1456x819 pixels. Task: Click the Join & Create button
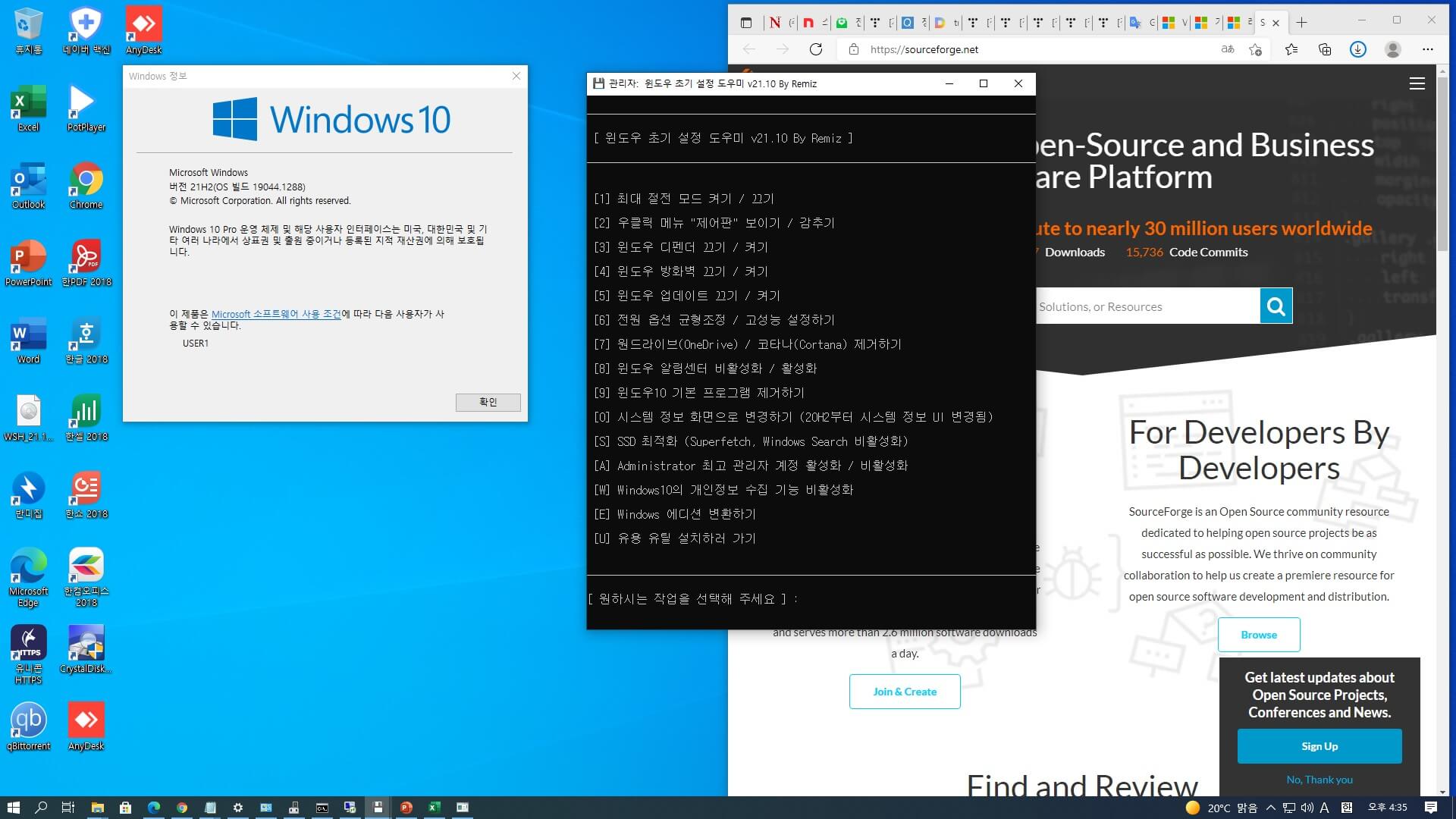pyautogui.click(x=905, y=692)
